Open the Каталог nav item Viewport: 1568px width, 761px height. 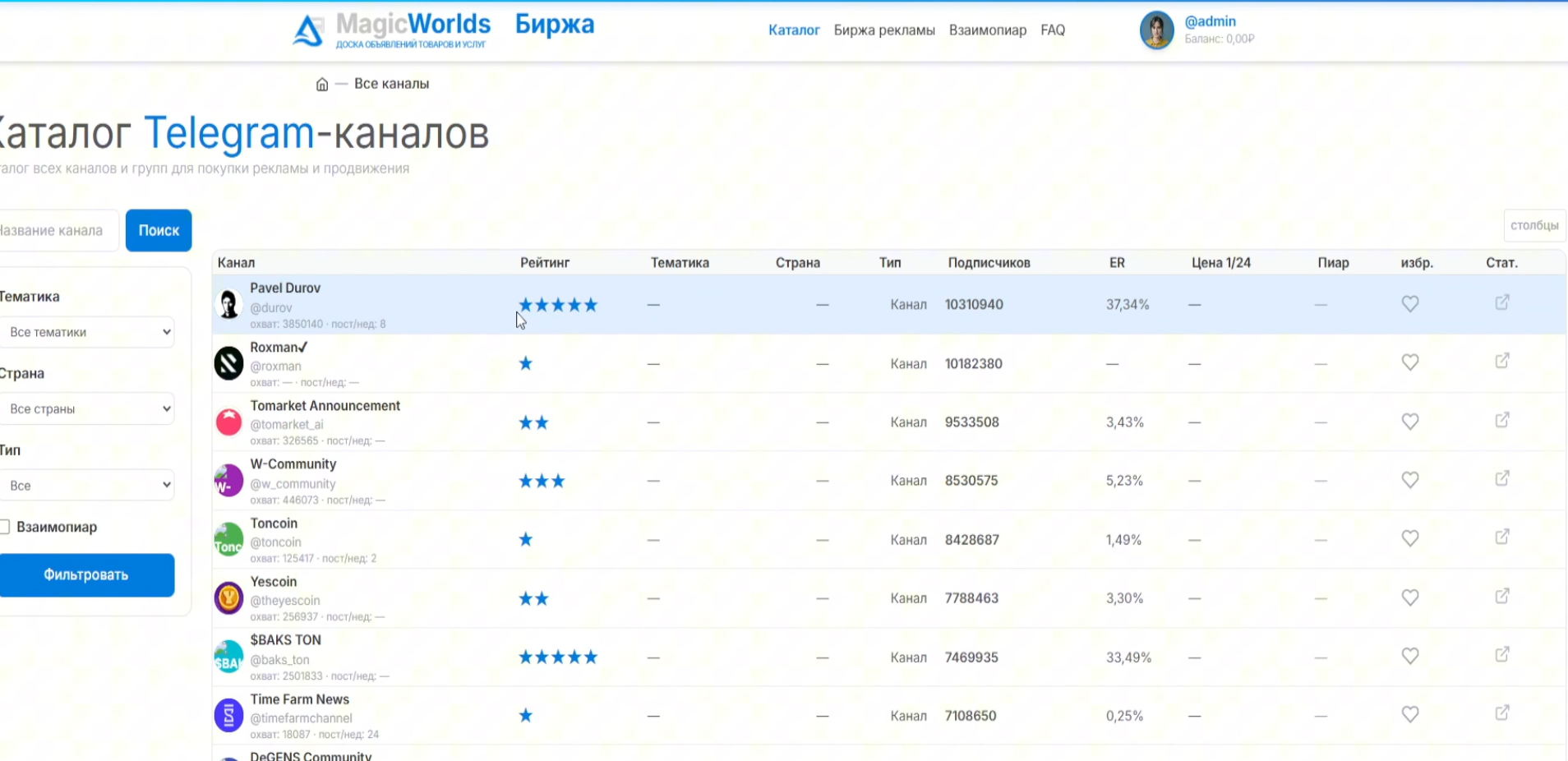pyautogui.click(x=794, y=30)
